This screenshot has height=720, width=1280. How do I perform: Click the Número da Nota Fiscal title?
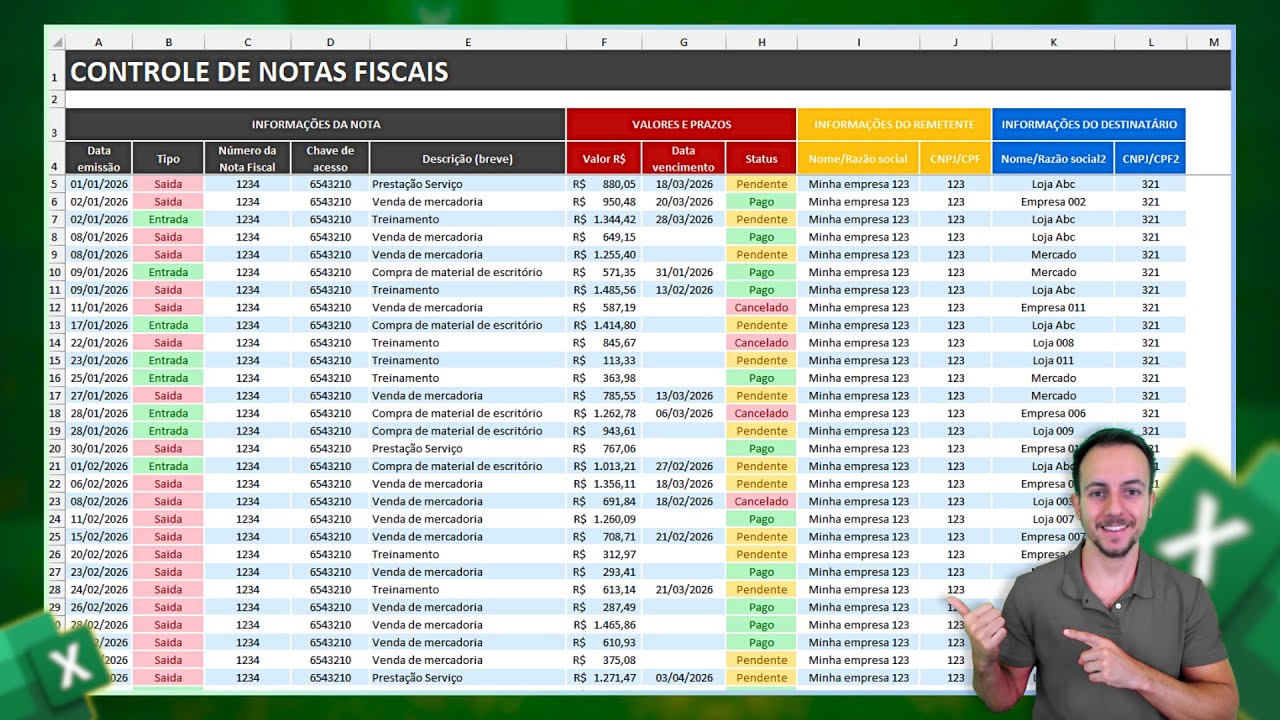(247, 159)
